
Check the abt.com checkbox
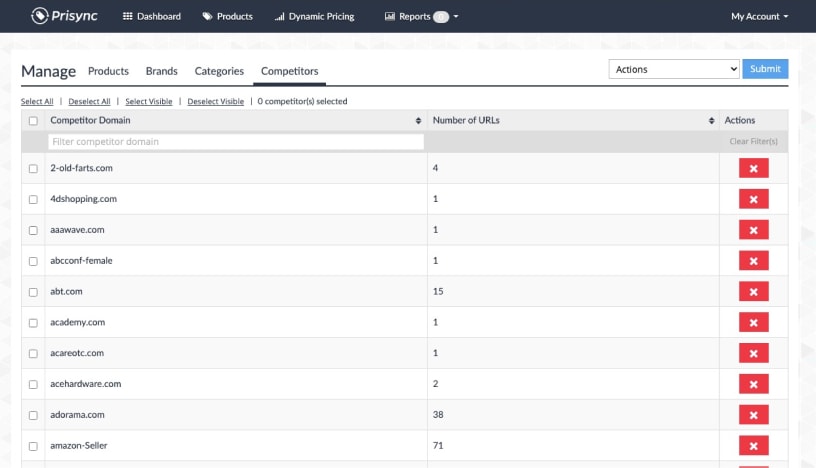(33, 292)
